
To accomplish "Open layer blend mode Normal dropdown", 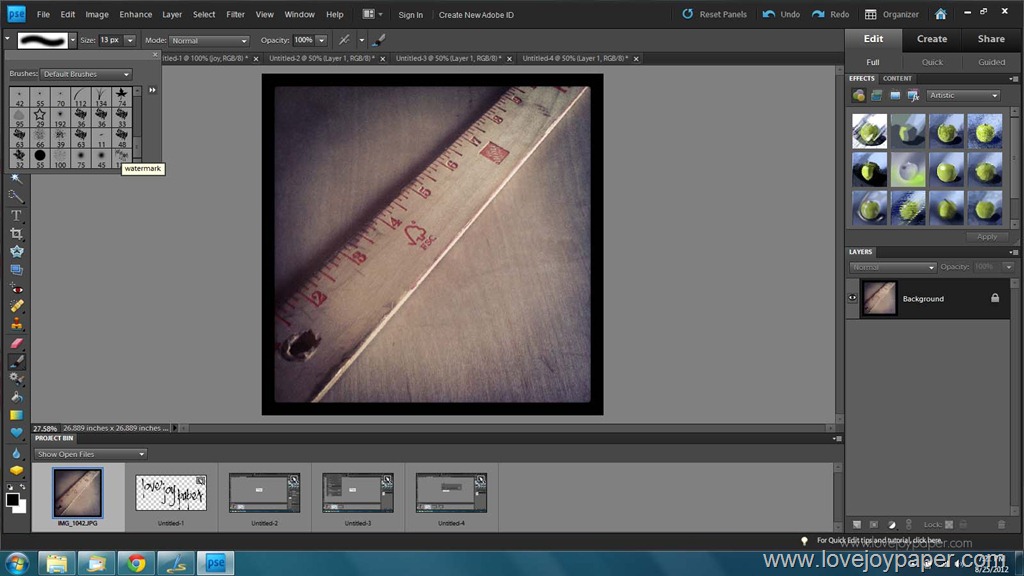I will (x=893, y=267).
